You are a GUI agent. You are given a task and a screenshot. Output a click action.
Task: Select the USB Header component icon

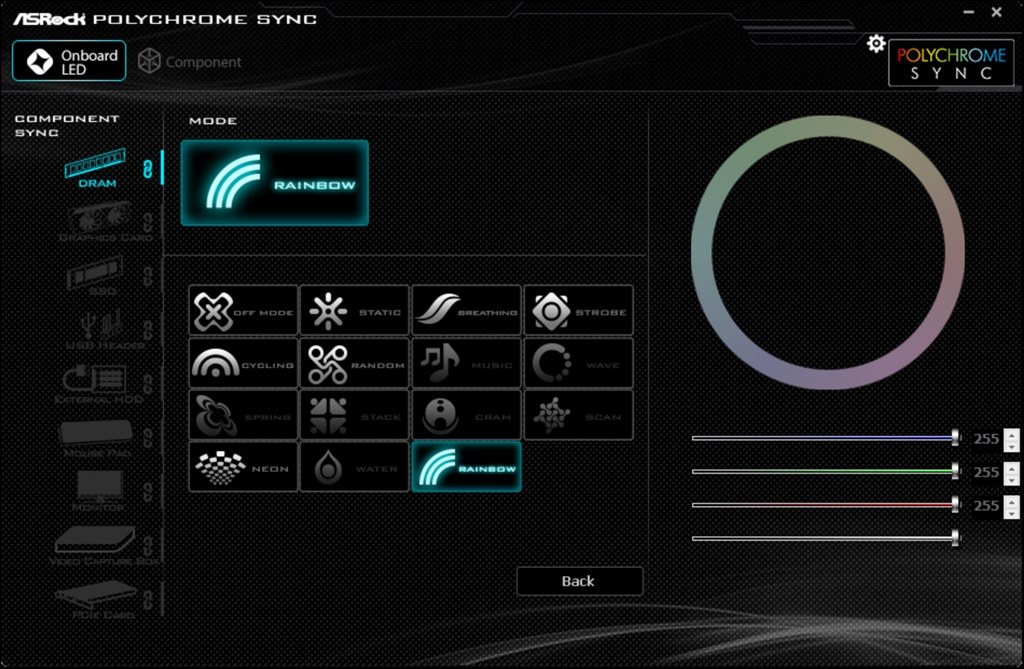pyautogui.click(x=104, y=330)
